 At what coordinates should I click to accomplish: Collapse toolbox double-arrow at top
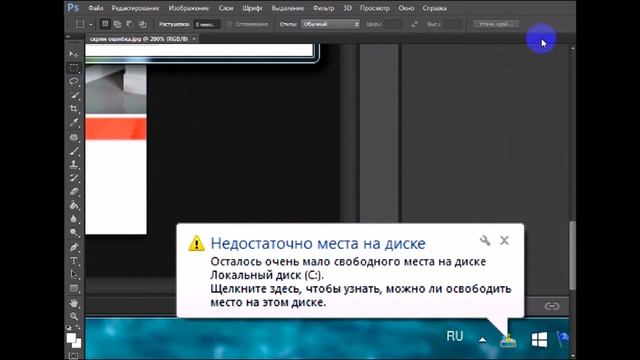point(68,36)
